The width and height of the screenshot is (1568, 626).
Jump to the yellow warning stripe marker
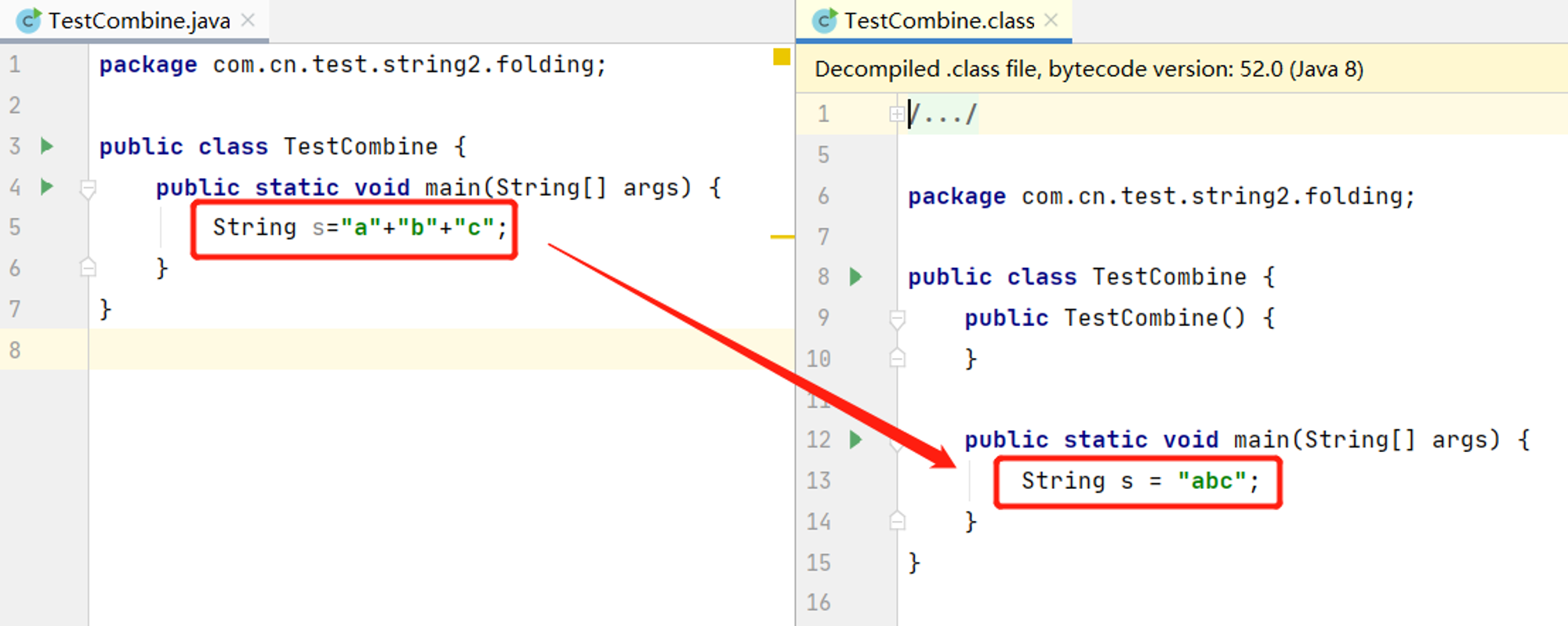click(x=782, y=237)
